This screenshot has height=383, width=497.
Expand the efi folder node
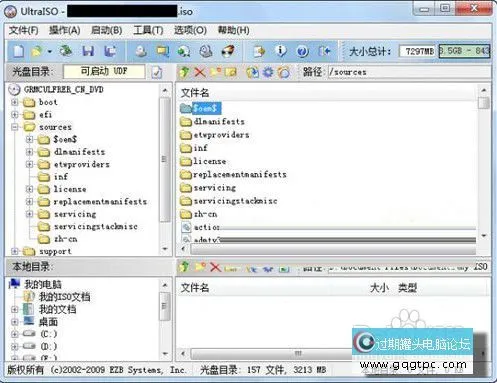pos(14,114)
